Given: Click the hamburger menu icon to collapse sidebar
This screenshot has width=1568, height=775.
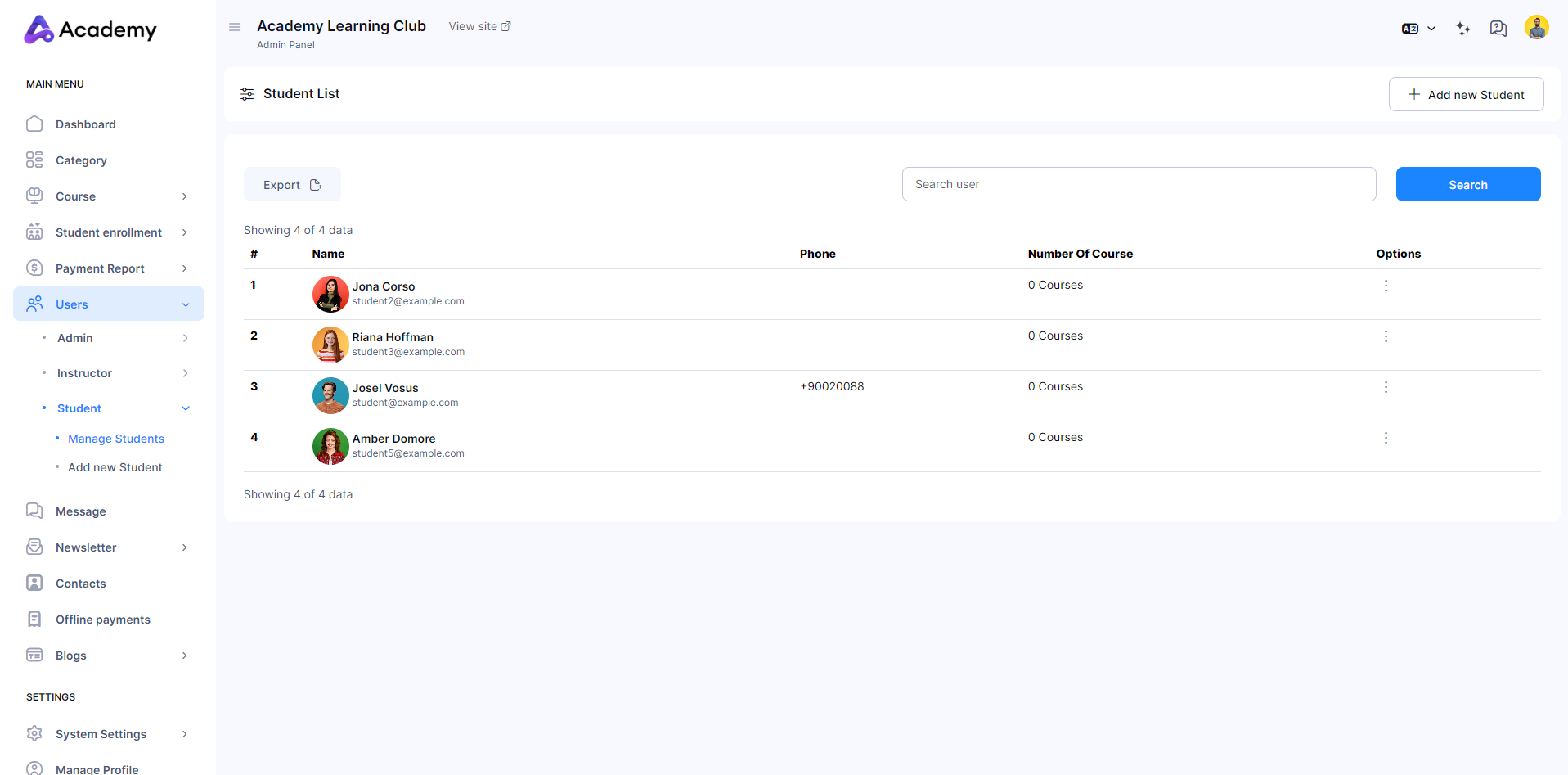Looking at the screenshot, I should point(235,27).
